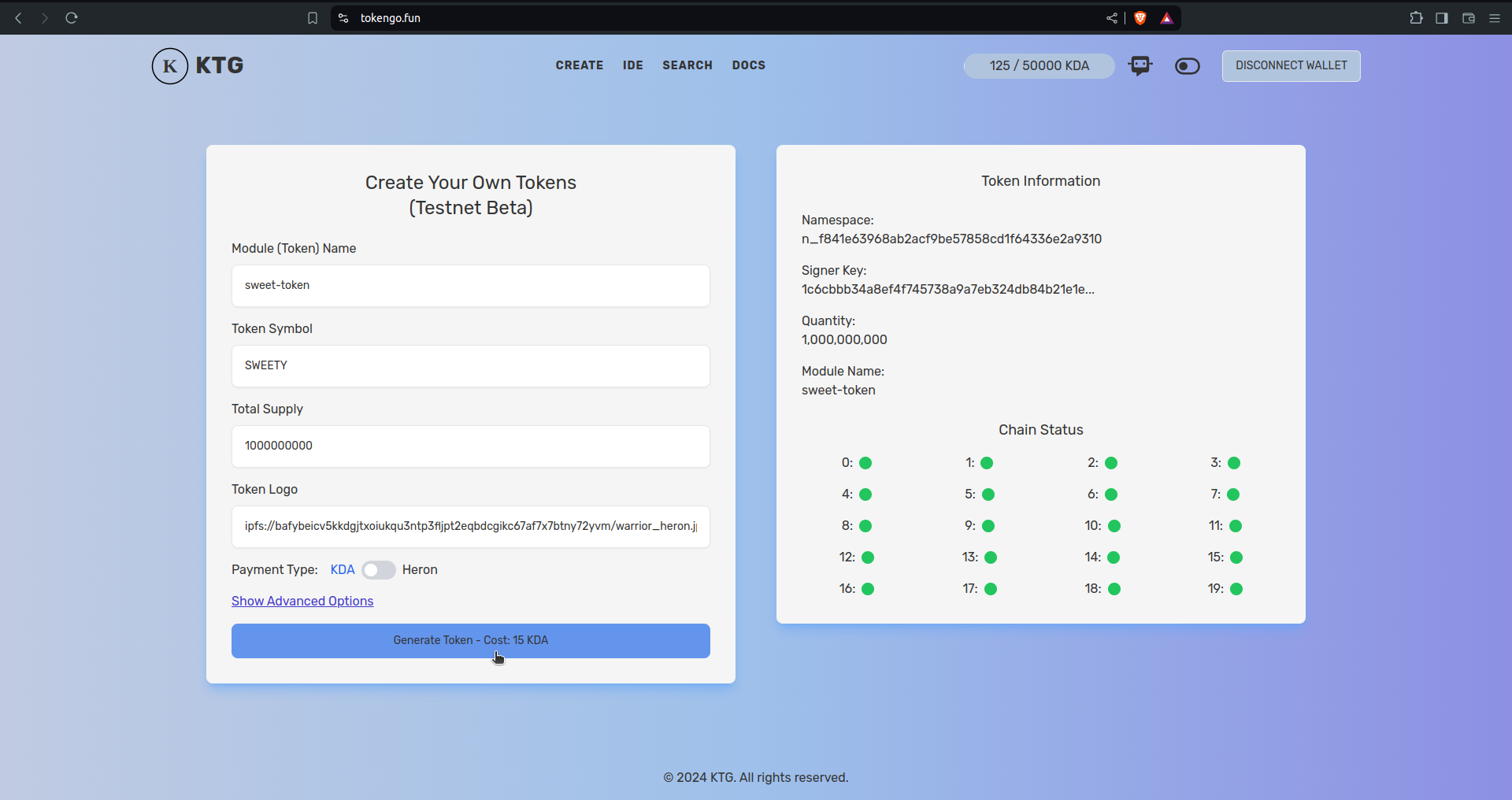The image size is (1512, 800).
Task: Click chain 0 green status dot
Action: coord(865,463)
